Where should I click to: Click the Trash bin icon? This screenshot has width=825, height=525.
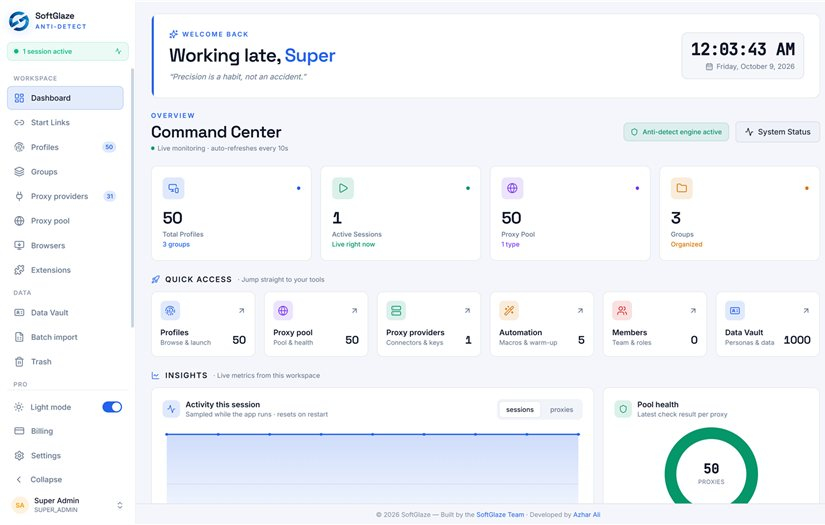pyautogui.click(x=19, y=361)
